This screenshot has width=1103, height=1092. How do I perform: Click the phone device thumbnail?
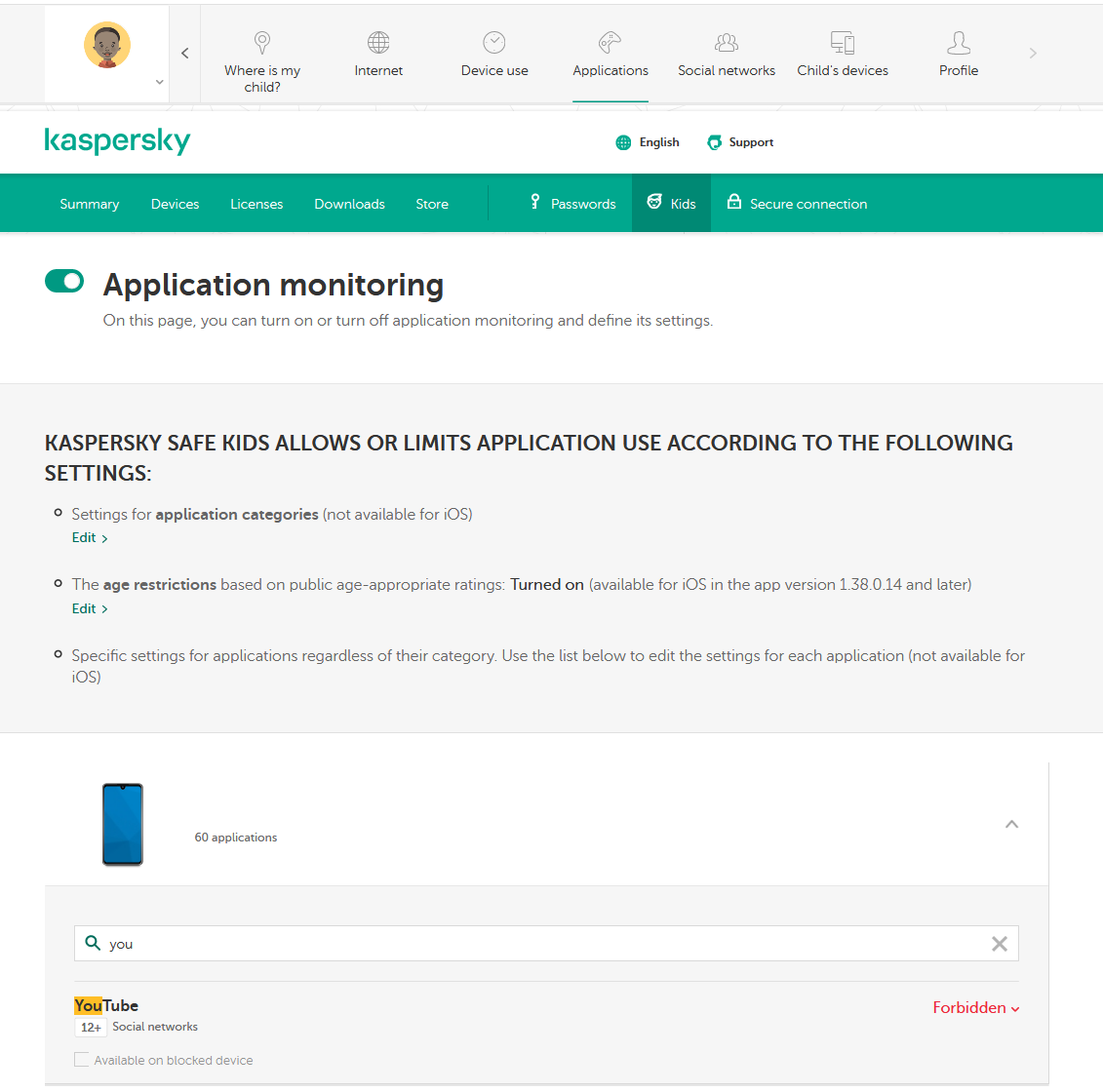click(x=123, y=824)
